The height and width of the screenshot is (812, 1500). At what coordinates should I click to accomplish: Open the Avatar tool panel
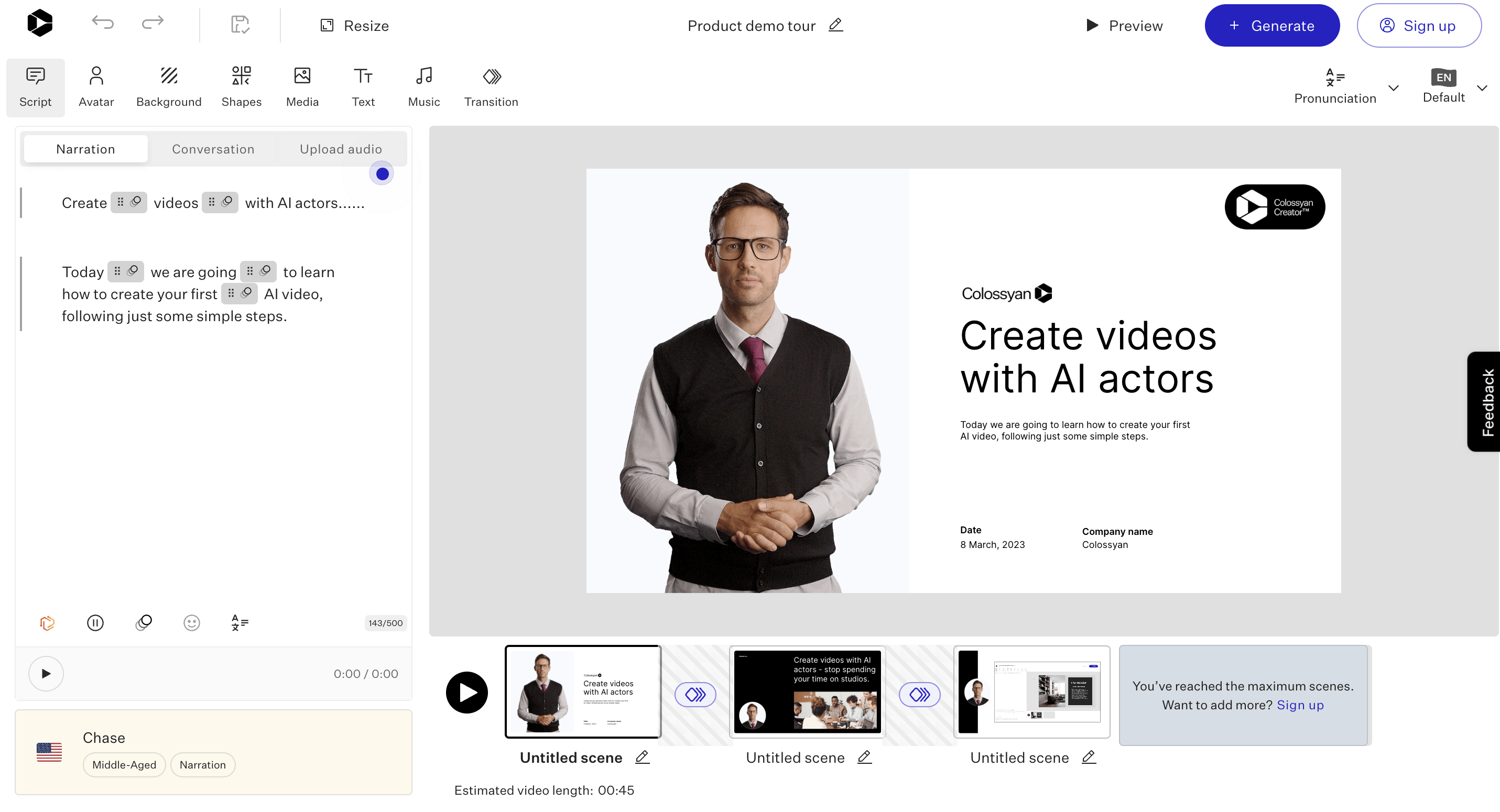click(96, 87)
